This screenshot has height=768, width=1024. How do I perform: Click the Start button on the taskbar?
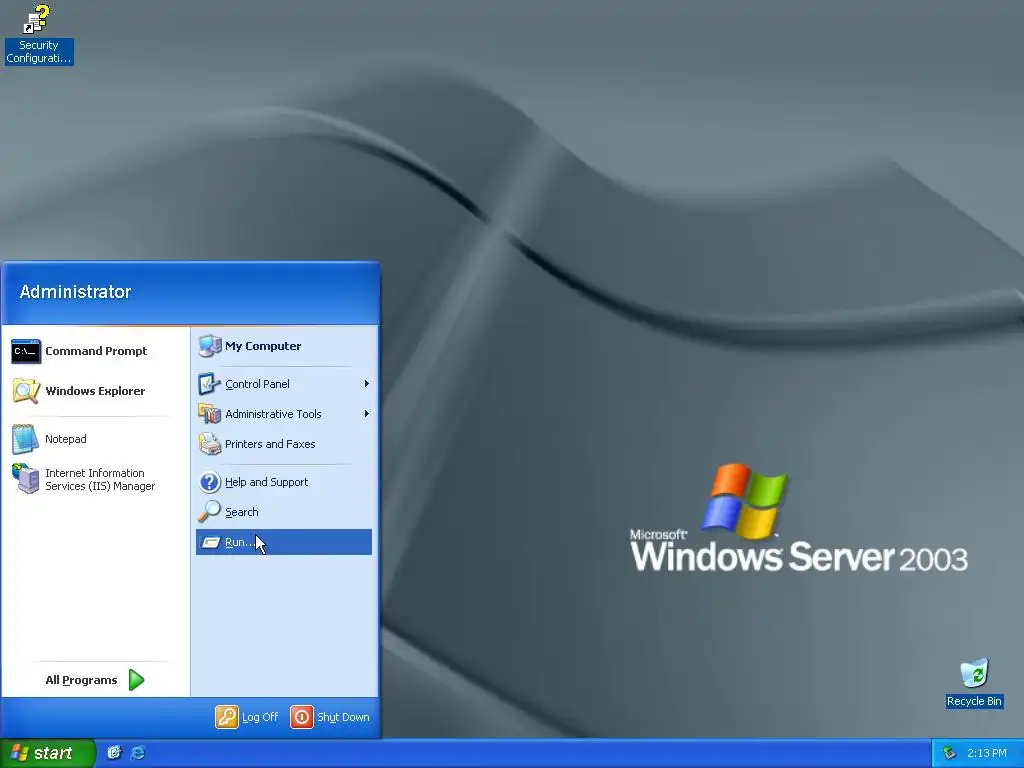[x=48, y=753]
